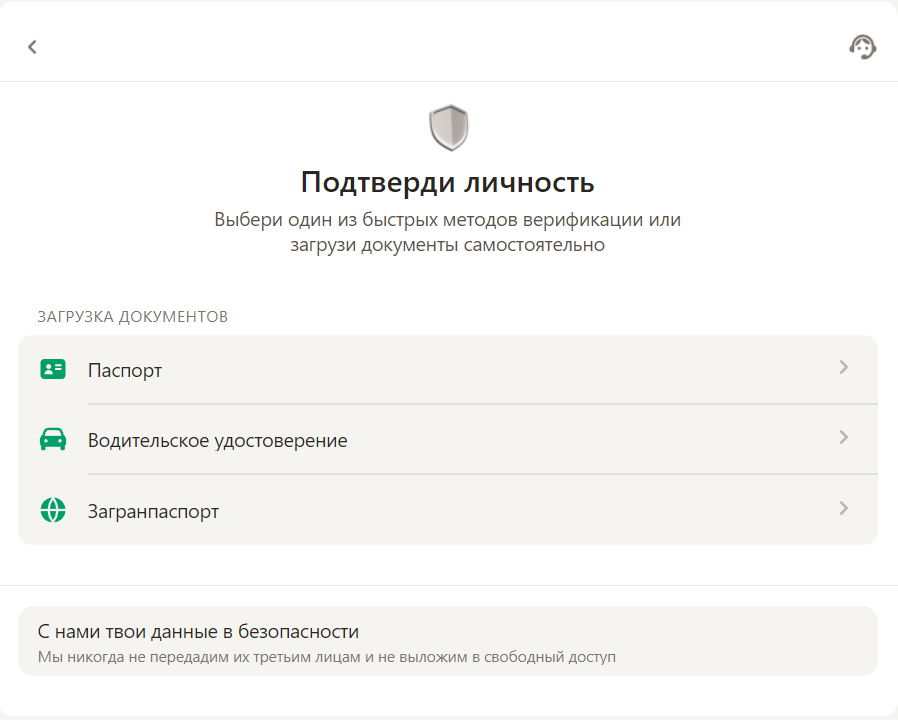
Task: Open the Паспорт row chevron
Action: pyautogui.click(x=844, y=367)
